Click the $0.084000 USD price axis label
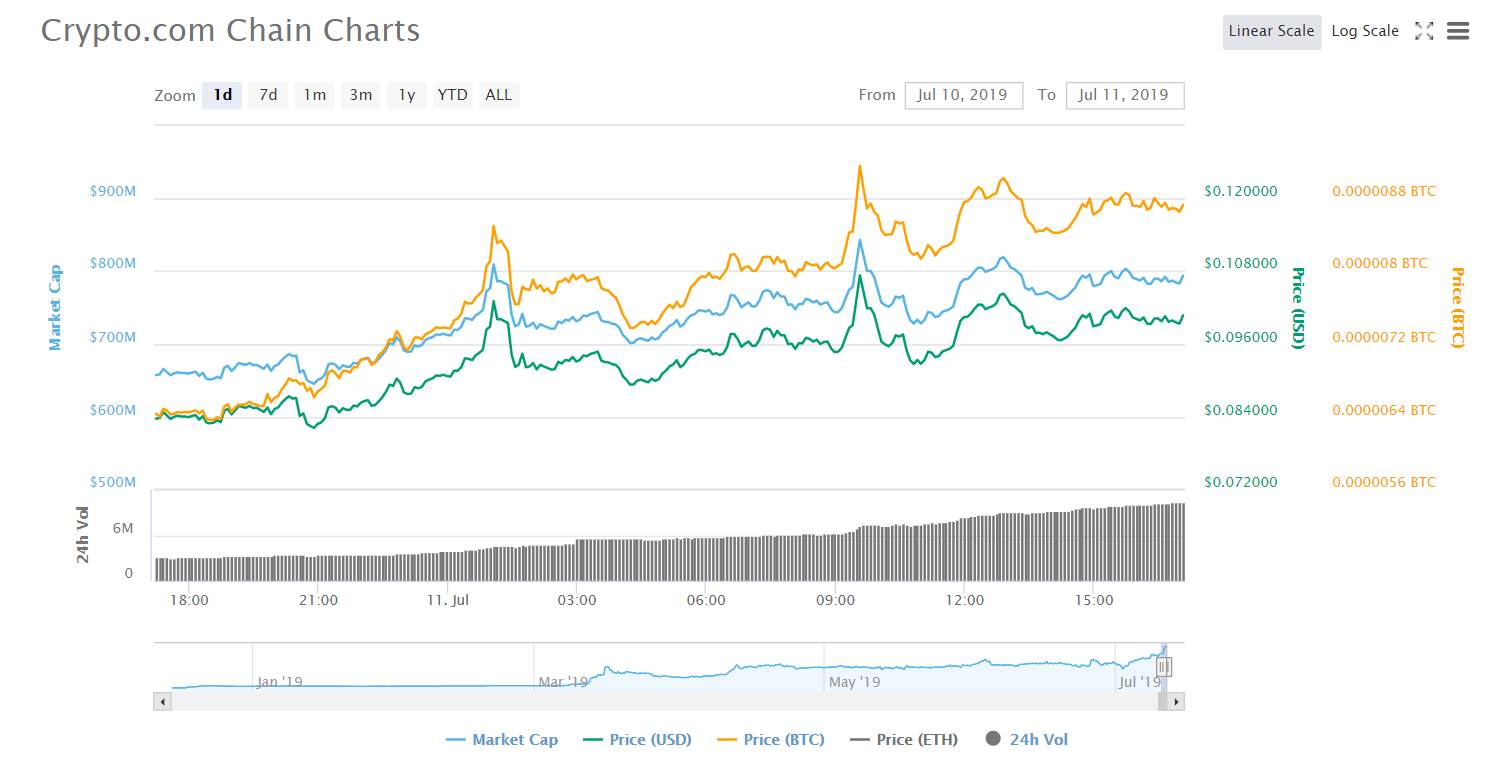This screenshot has width=1500, height=758. [x=1241, y=410]
